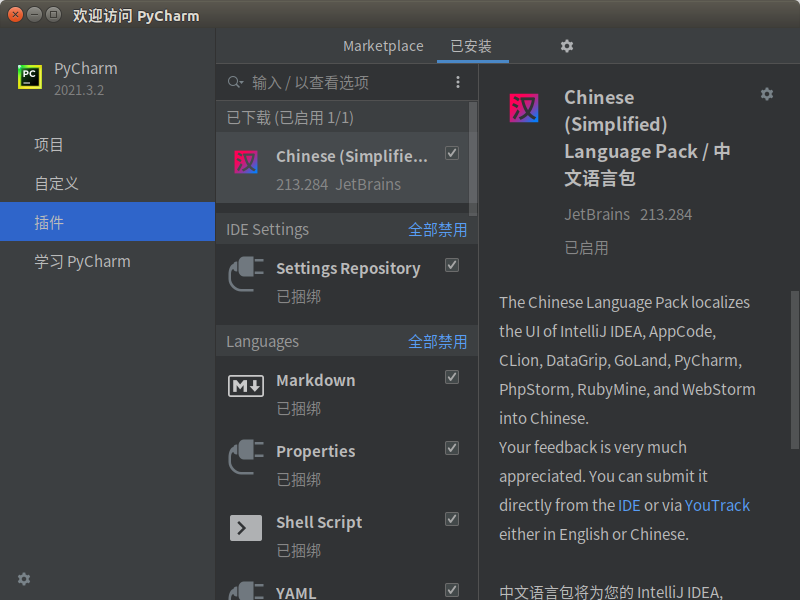Toggle the Properties plugin checkbox
The height and width of the screenshot is (600, 800).
pyautogui.click(x=452, y=448)
